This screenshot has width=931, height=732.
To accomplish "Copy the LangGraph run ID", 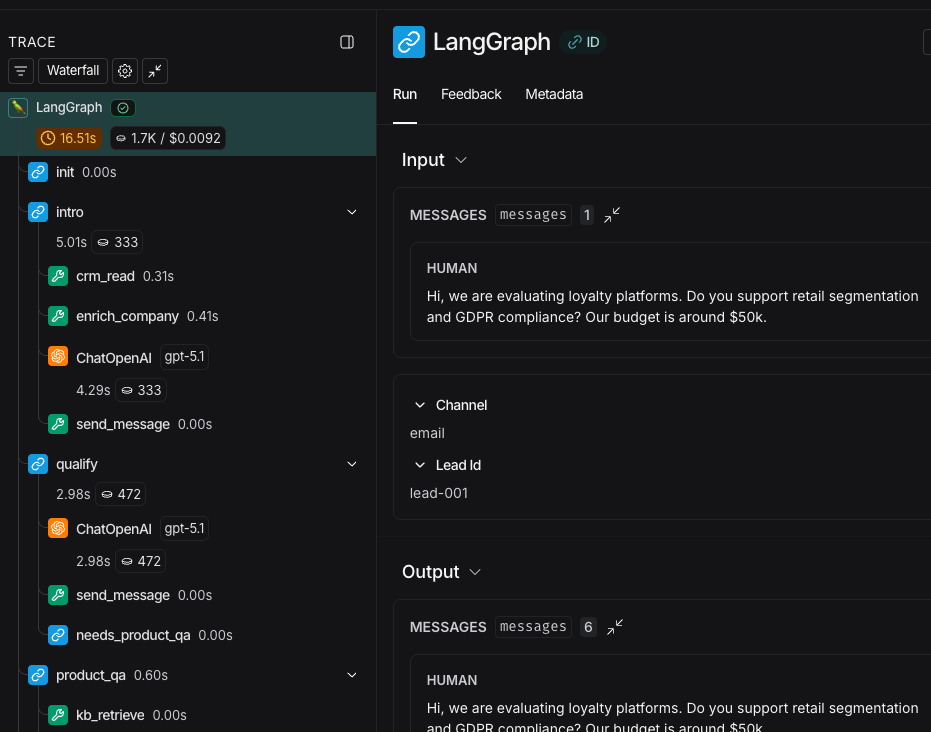I will tap(584, 42).
